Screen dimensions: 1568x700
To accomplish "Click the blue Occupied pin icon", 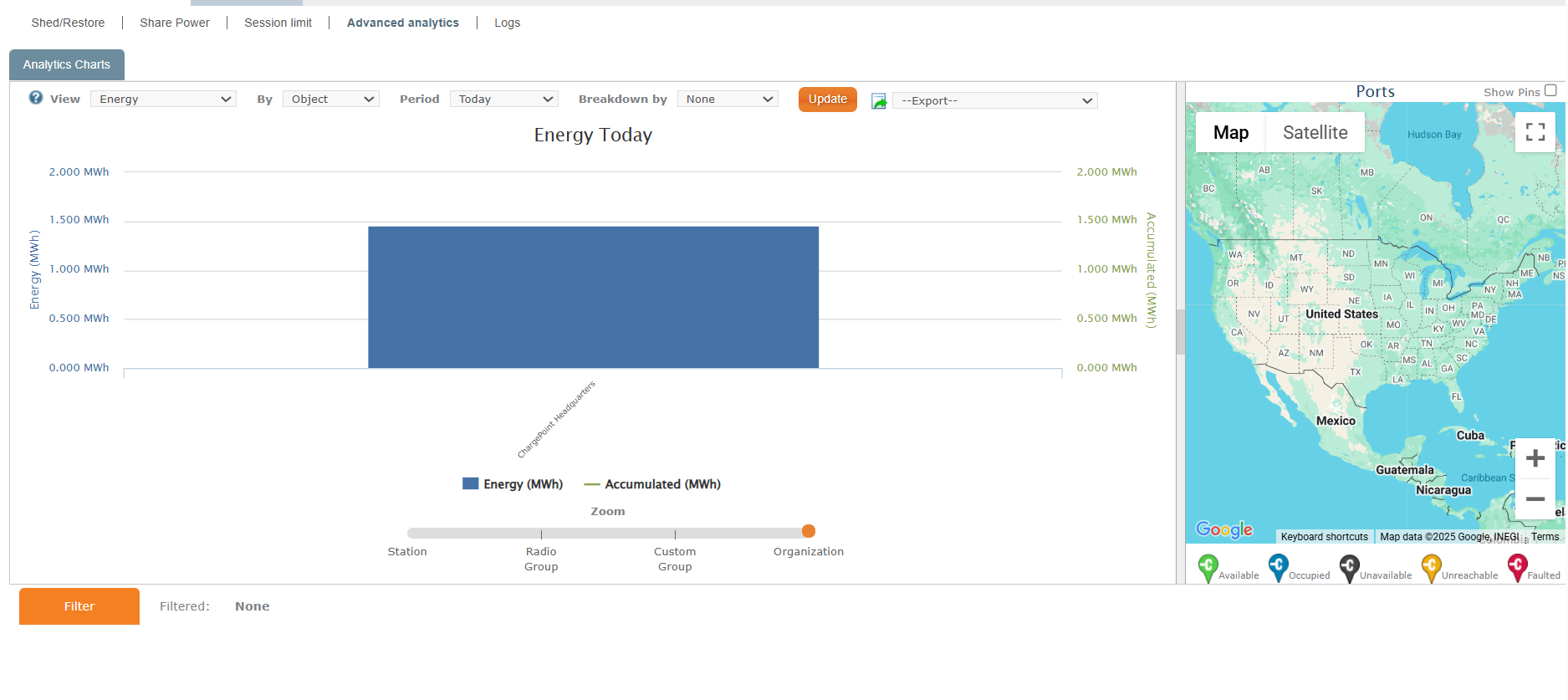I will pos(1278,568).
